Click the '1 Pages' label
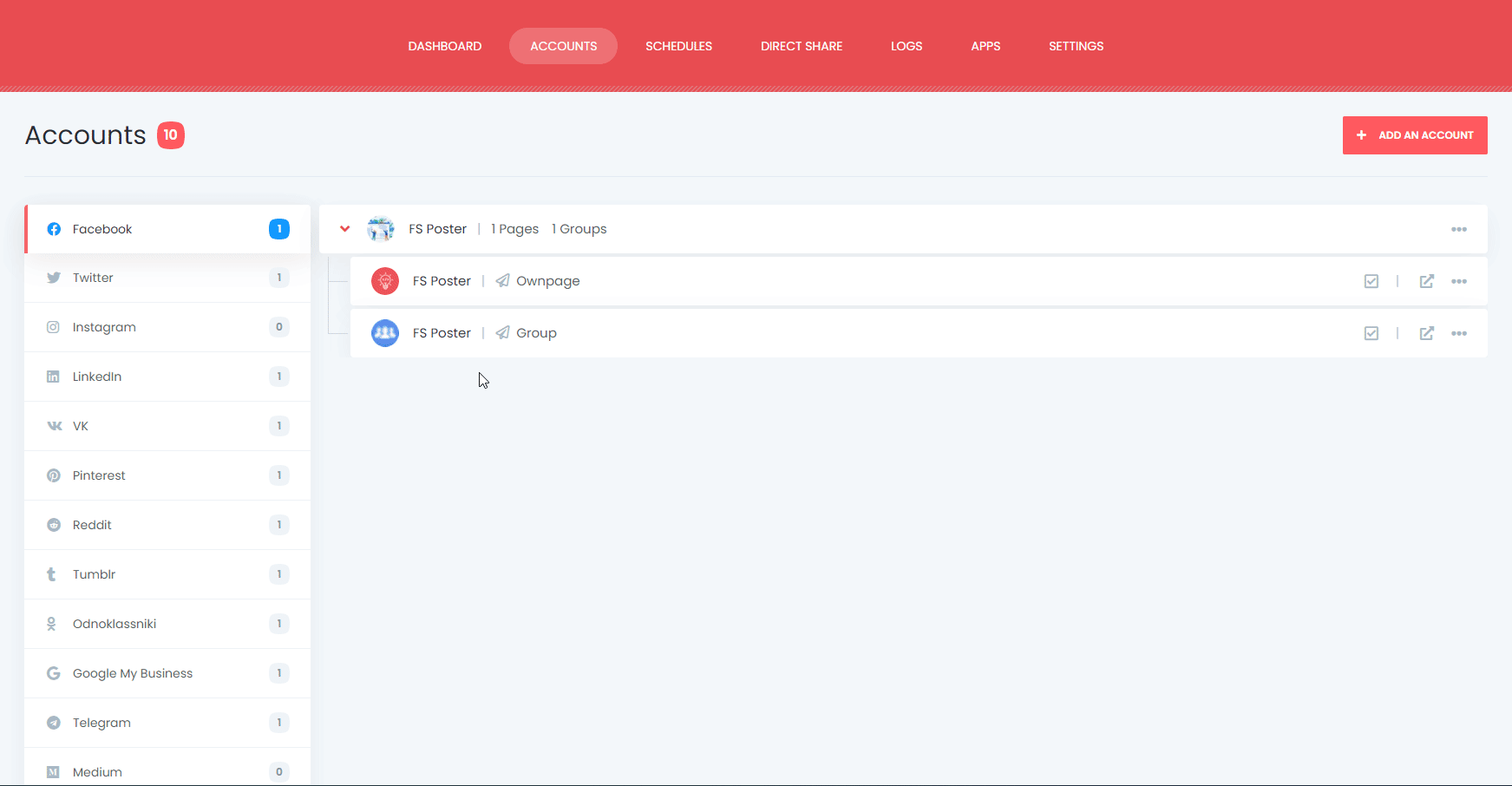The height and width of the screenshot is (786, 1512). (x=514, y=229)
